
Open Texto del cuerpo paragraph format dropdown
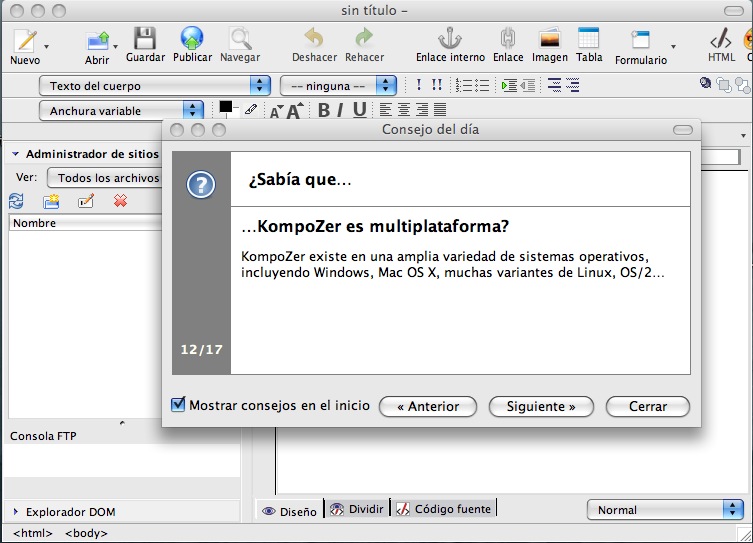pos(155,86)
